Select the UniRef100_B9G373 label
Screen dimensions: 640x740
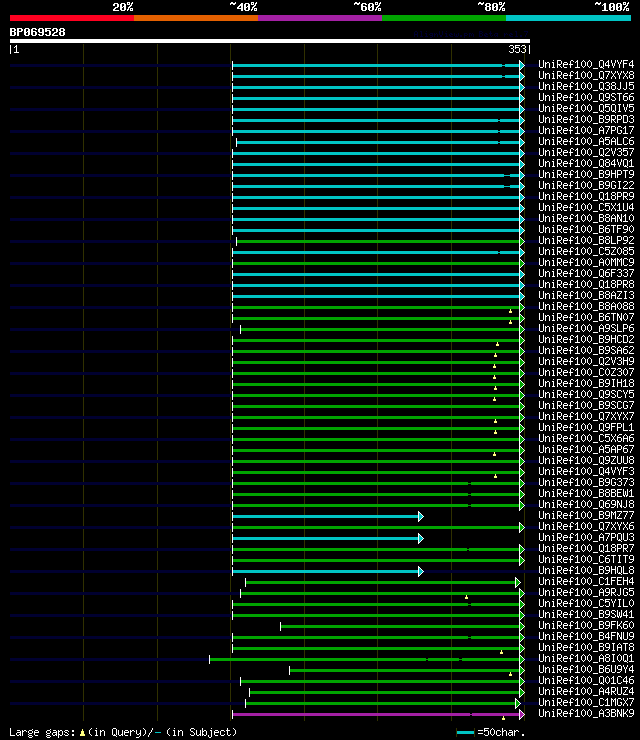[x=586, y=482]
